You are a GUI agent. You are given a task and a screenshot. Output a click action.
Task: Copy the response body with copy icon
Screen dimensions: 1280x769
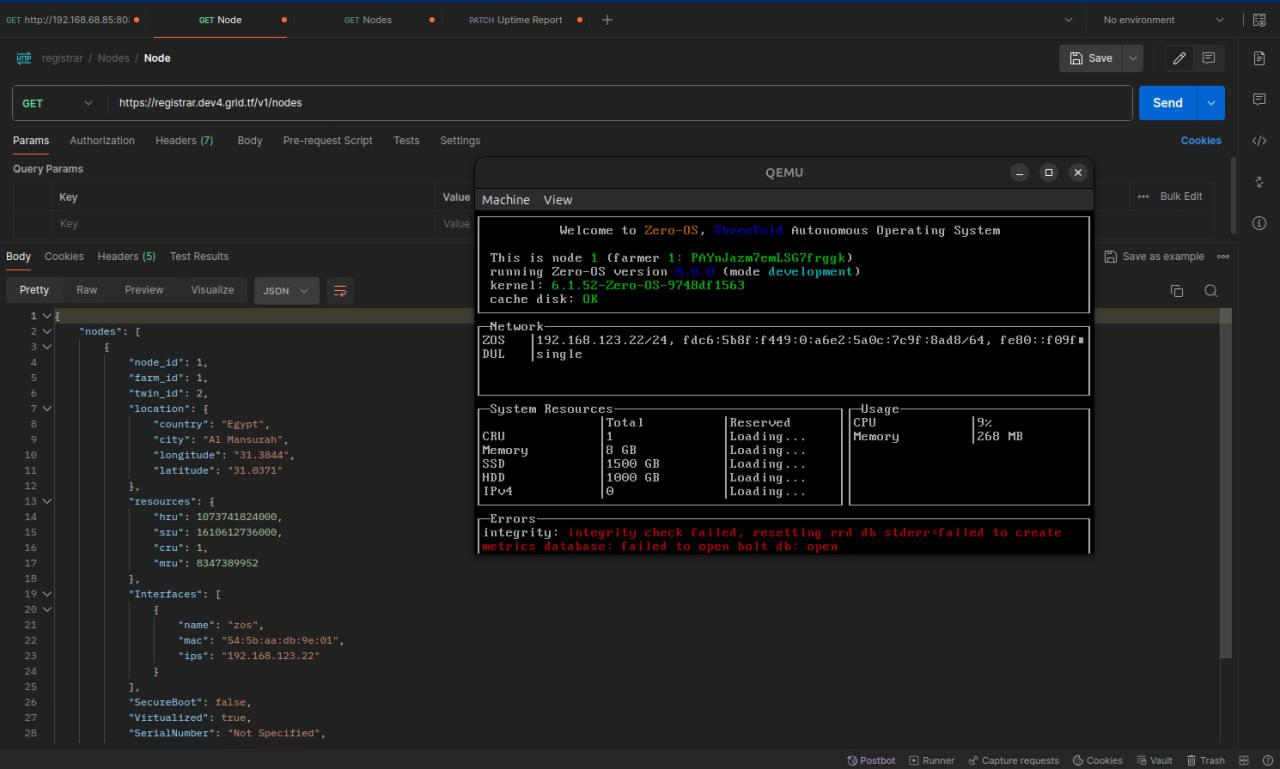[x=1177, y=291]
